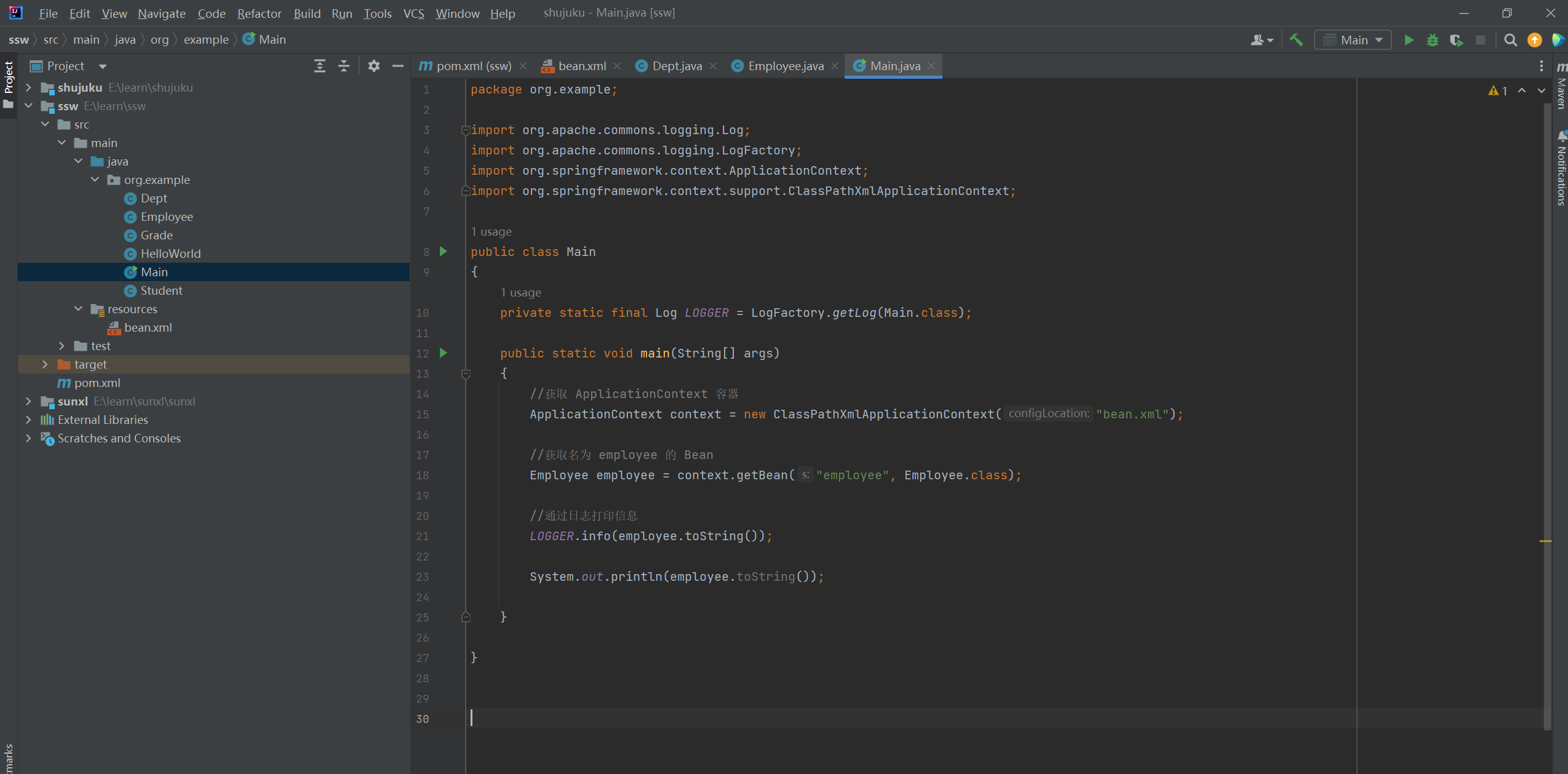This screenshot has width=1568, height=774.
Task: Click Run with Coverage shield icon
Action: (1455, 40)
